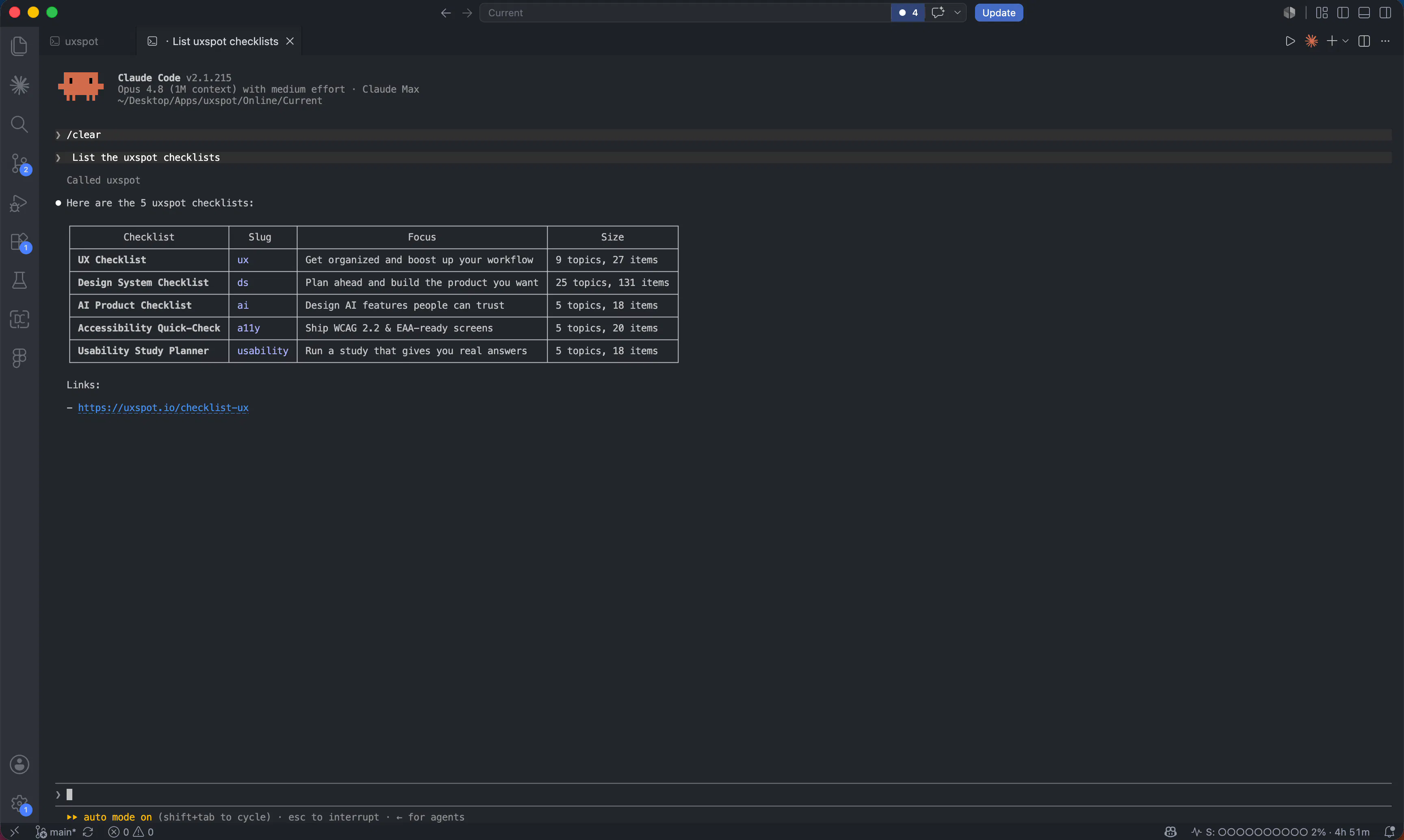The width and height of the screenshot is (1404, 840).
Task: Toggle the bottom panel
Action: point(1364,13)
